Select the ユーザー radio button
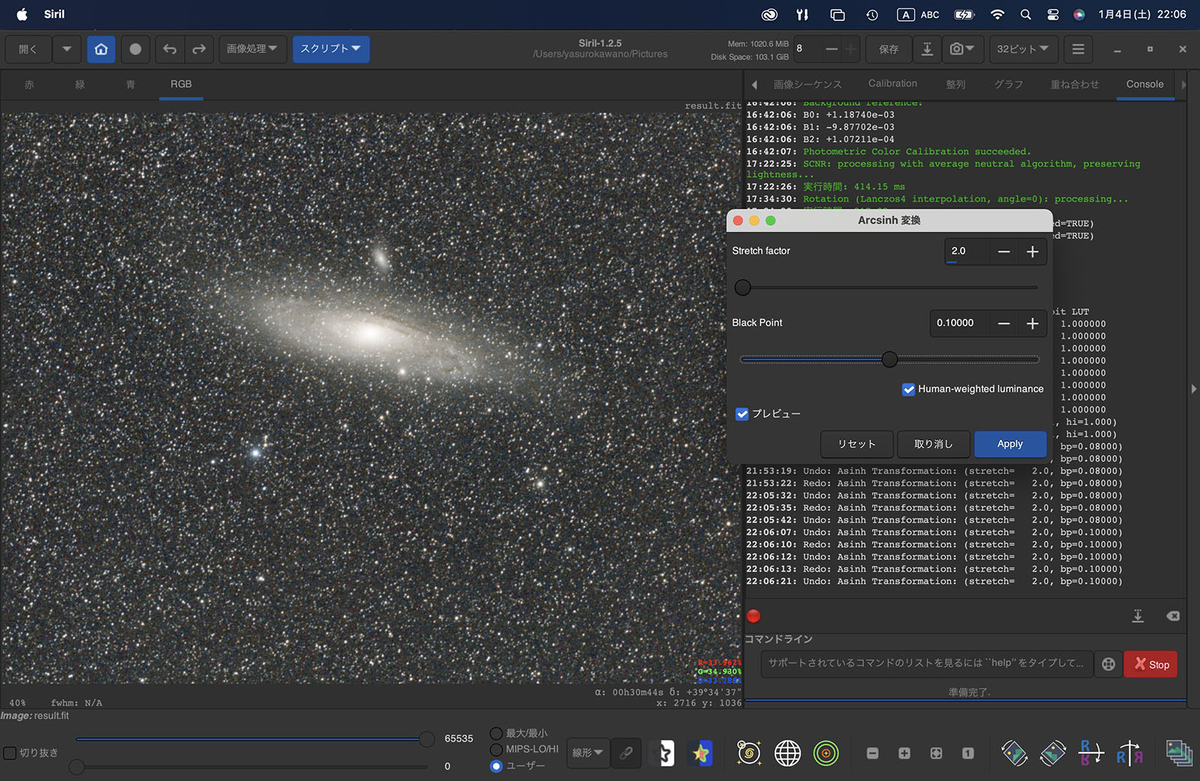 pyautogui.click(x=497, y=767)
